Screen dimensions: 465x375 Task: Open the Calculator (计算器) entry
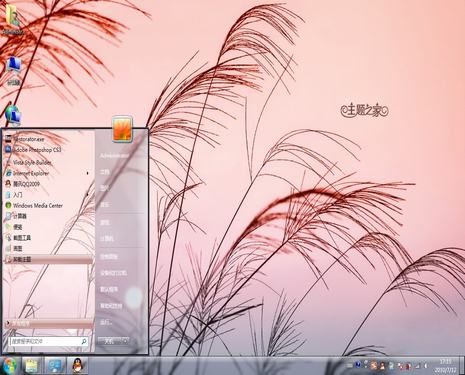coord(49,216)
